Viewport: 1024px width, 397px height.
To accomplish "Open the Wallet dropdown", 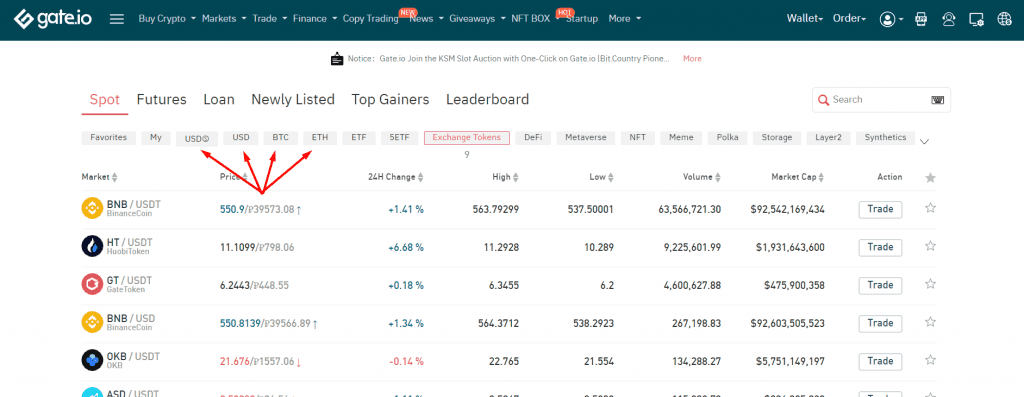I will click(805, 19).
